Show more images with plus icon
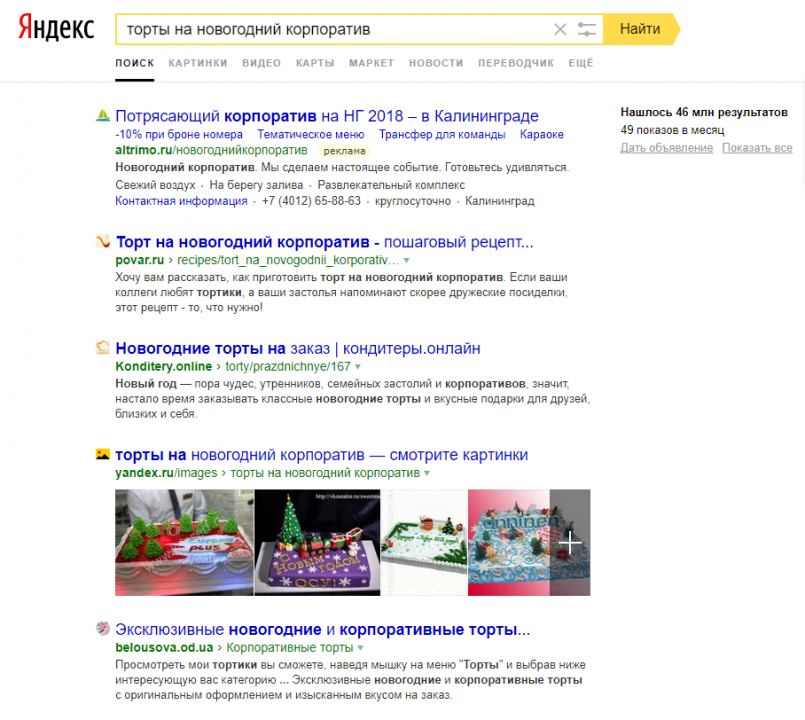805x720 pixels. (570, 542)
